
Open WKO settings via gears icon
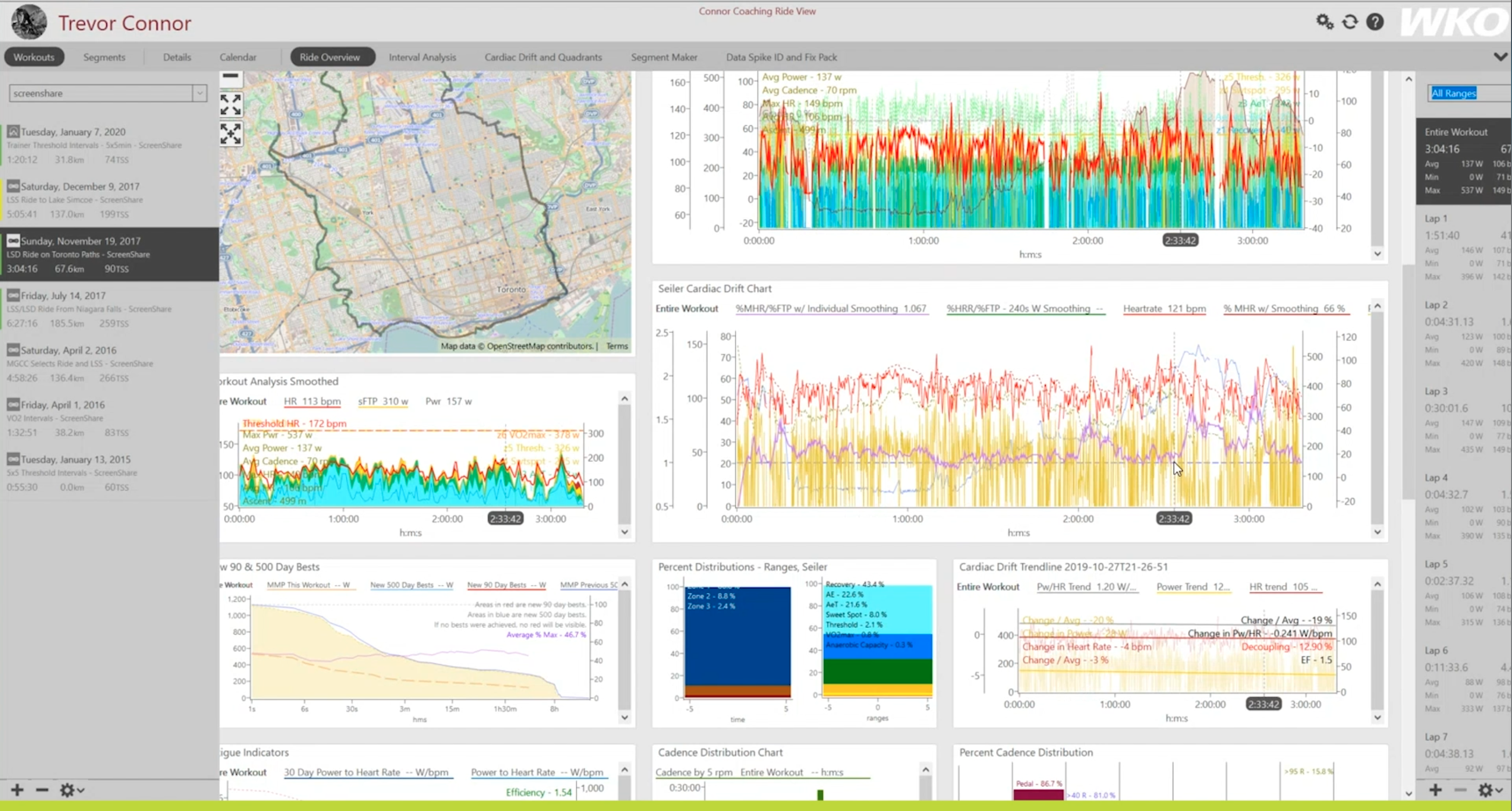click(1324, 21)
